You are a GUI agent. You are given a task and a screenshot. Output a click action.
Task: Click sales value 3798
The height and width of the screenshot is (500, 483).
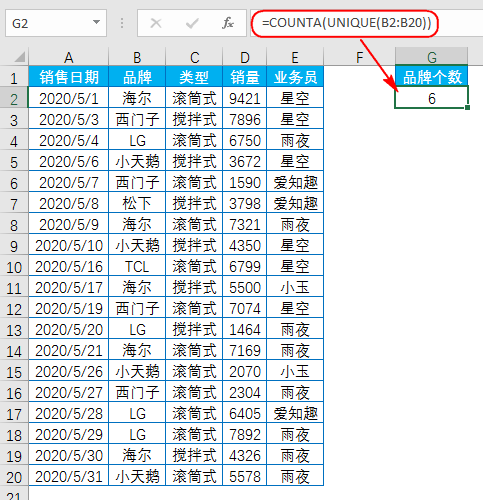click(245, 202)
